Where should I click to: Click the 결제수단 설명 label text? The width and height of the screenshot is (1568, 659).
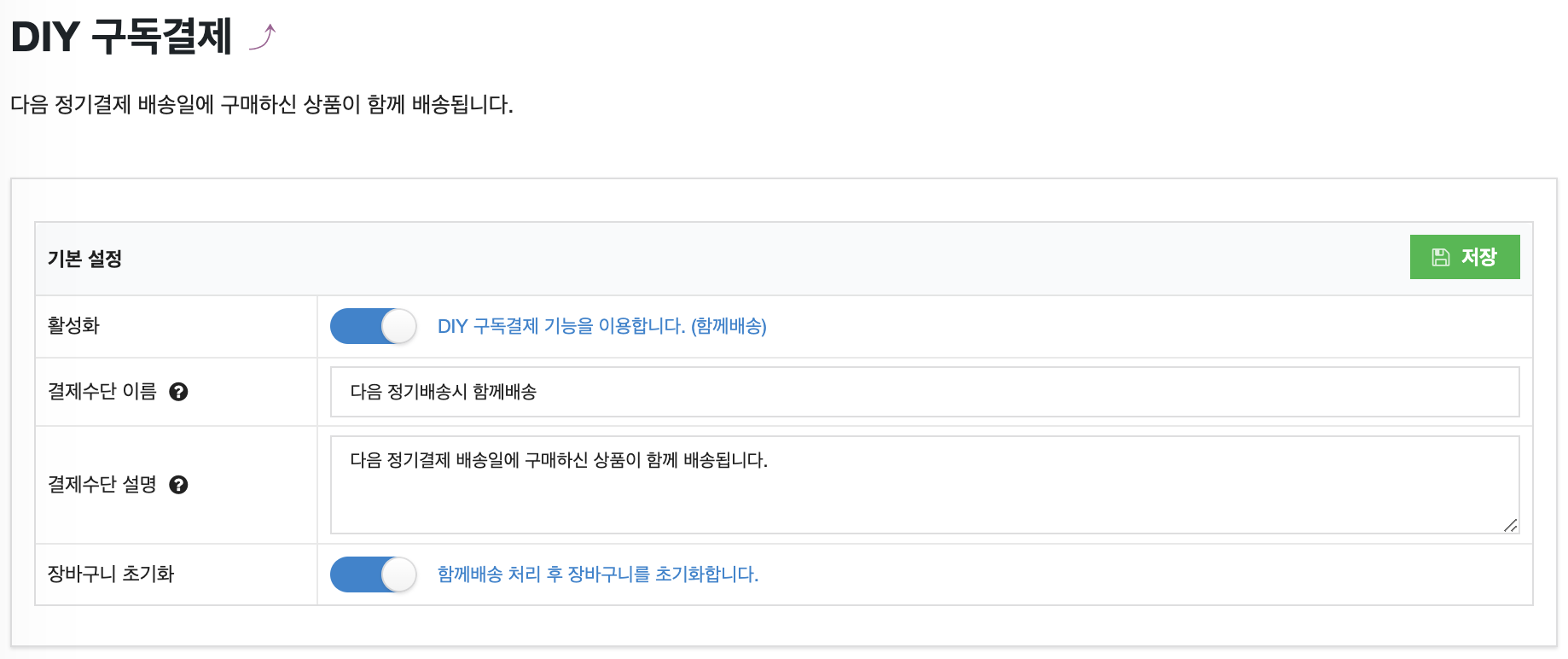[x=102, y=485]
